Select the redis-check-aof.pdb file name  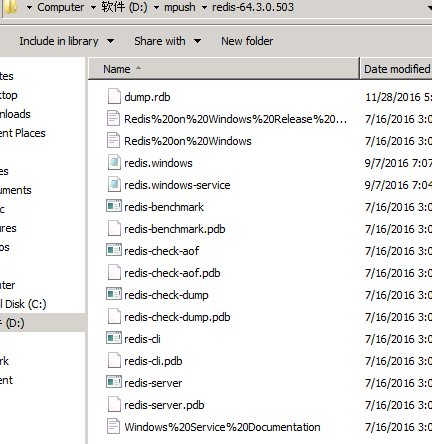[172, 273]
